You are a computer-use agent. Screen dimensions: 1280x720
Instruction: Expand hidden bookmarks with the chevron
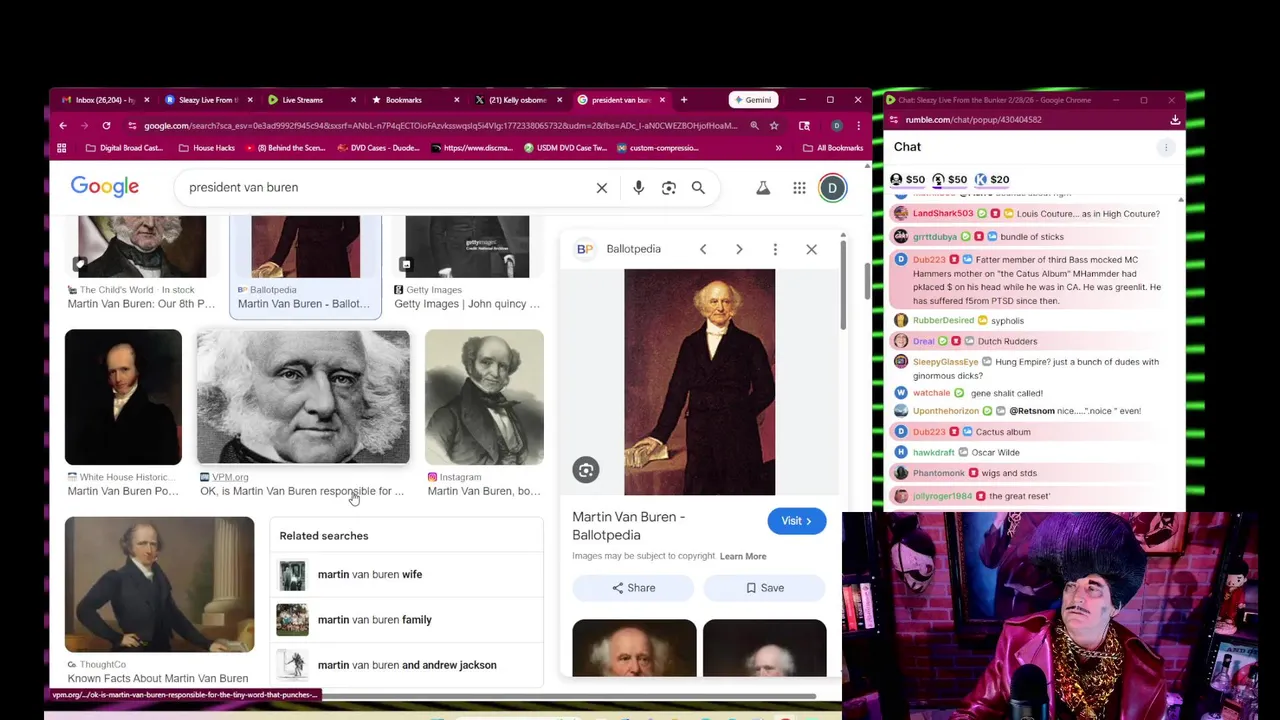click(778, 148)
